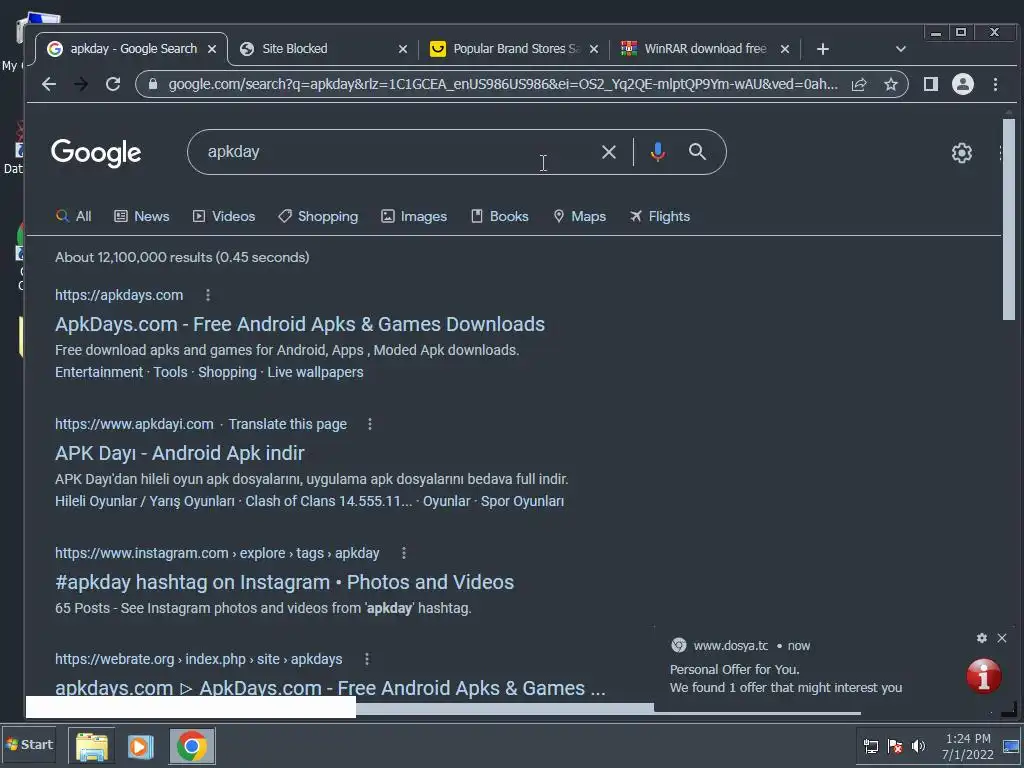Switch to the WinRAR download free tab
This screenshot has width=1024, height=768.
tap(704, 49)
